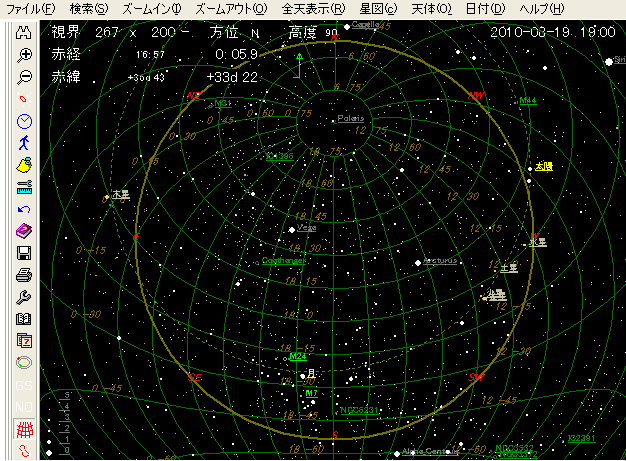Viewport: 626px width, 461px height.
Task: Click the red NW horizon marker
Action: (x=476, y=96)
